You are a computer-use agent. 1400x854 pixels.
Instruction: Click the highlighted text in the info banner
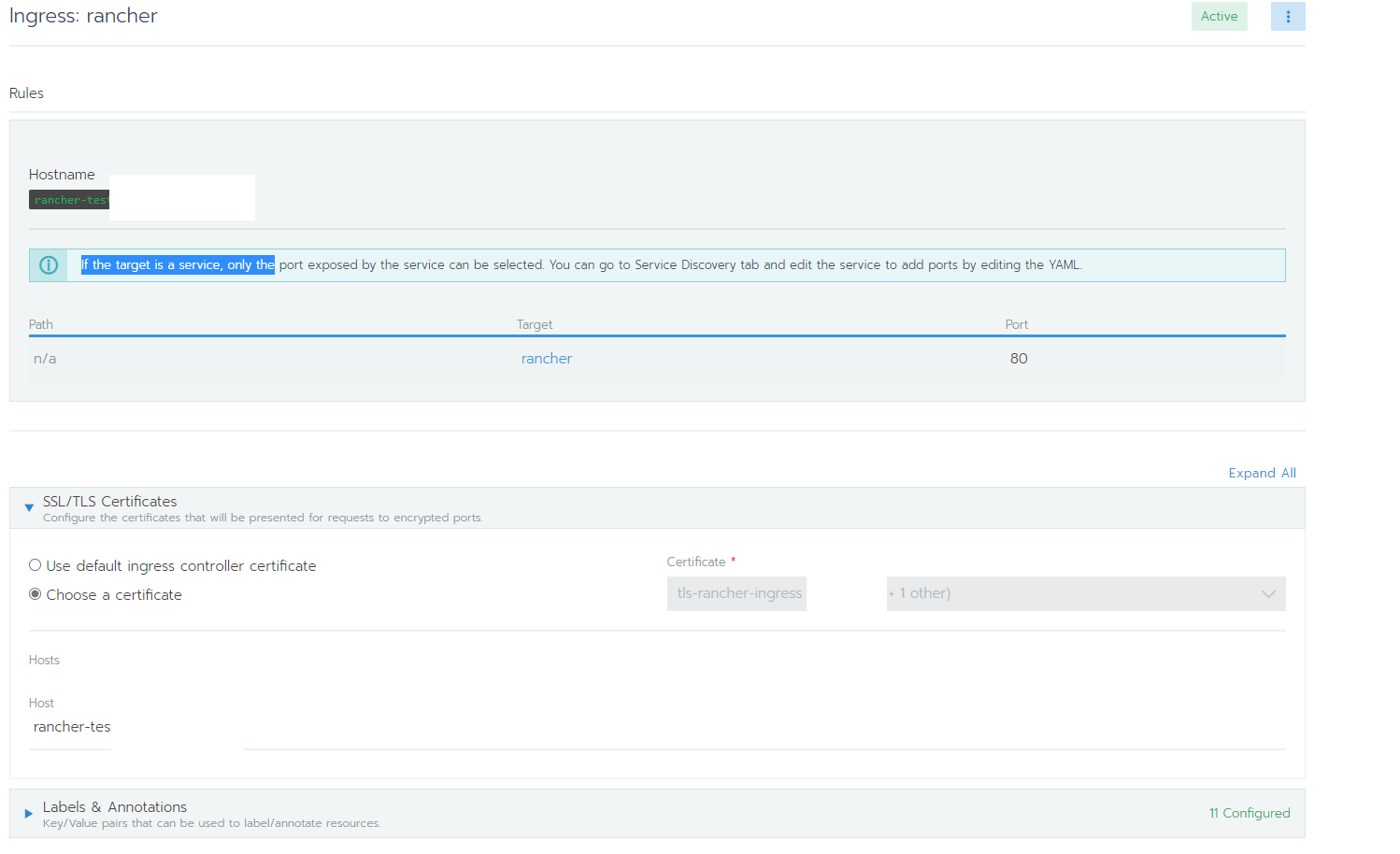click(178, 264)
